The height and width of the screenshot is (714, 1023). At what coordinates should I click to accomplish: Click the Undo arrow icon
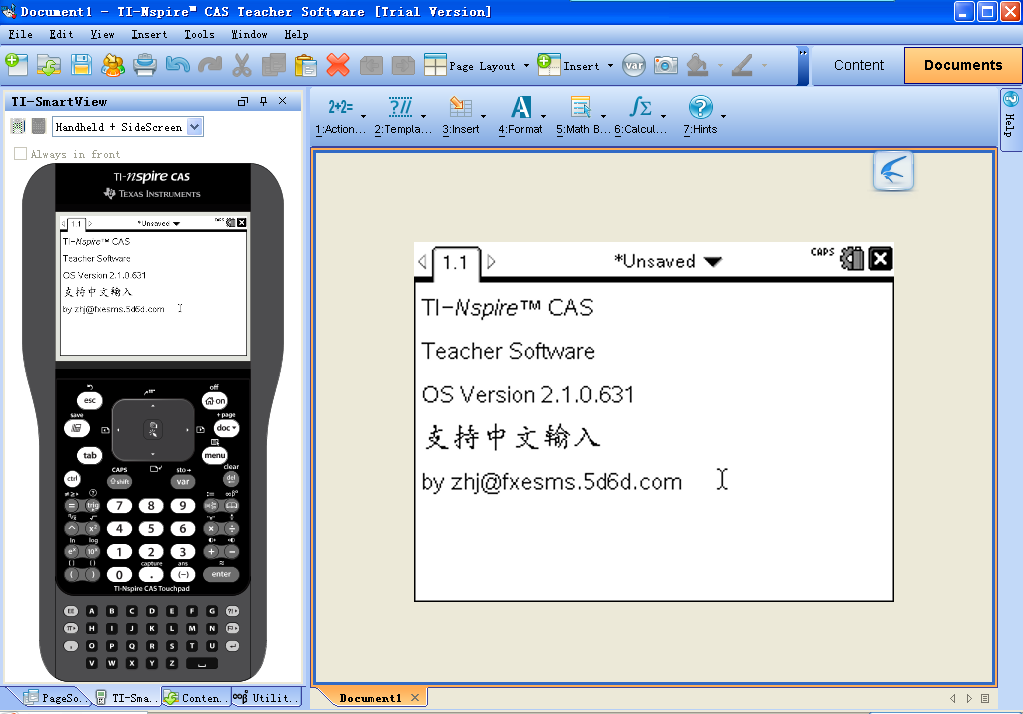point(177,65)
